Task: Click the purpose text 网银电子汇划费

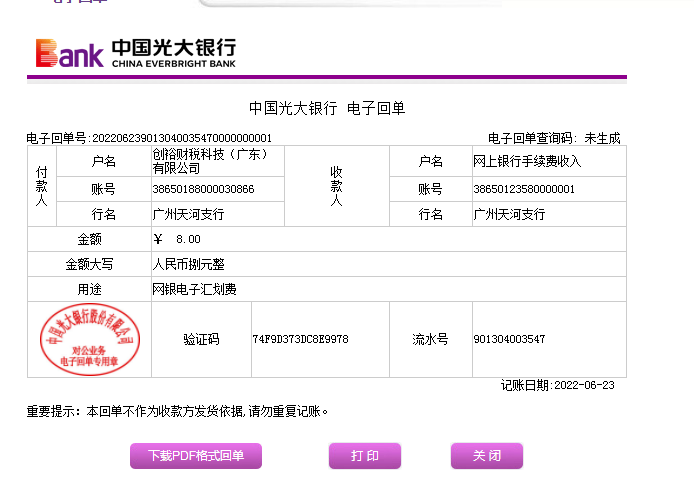Action: click(x=194, y=289)
